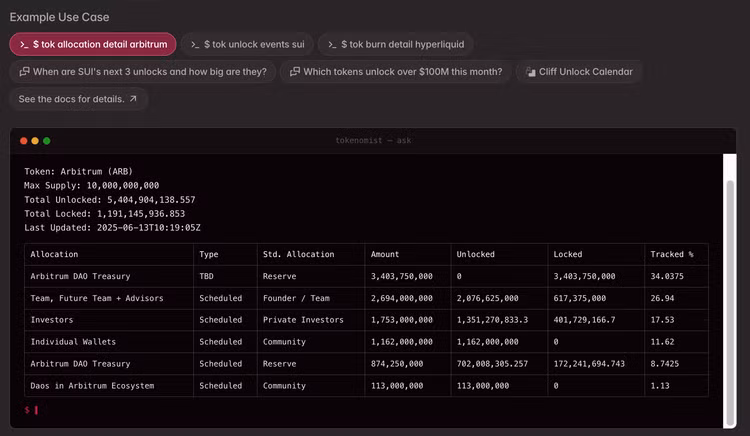Click terminal icon on burn detail hyperliquid chip
This screenshot has height=436, width=750.
(x=332, y=44)
